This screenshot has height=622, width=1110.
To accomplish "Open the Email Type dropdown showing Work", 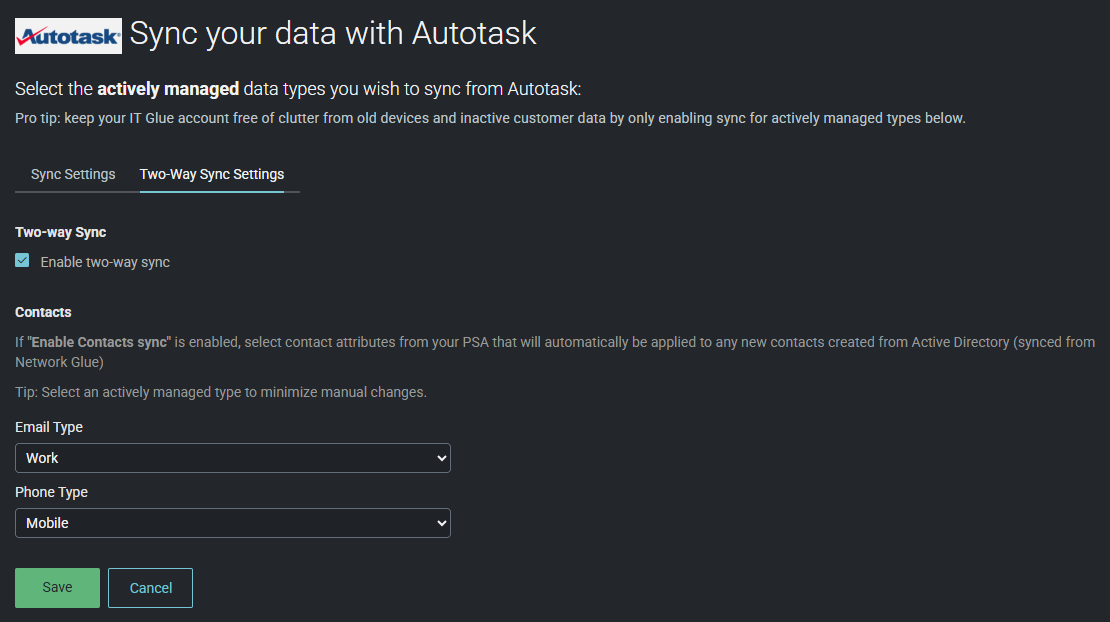I will (220, 458).
